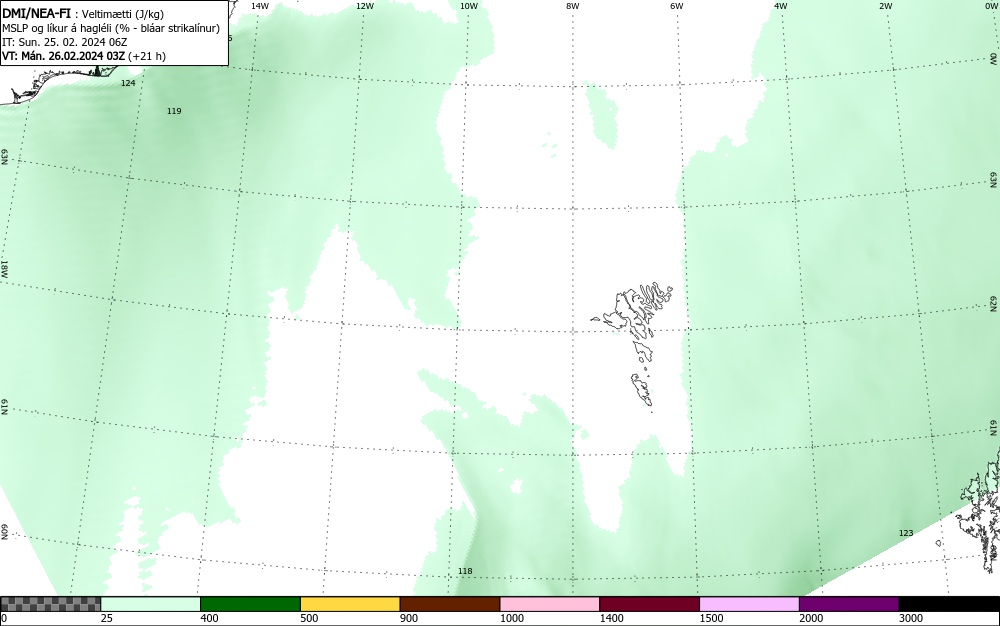This screenshot has width=1000, height=626.
Task: Click the purple 2000–3000 legend swatch
Action: (849, 604)
